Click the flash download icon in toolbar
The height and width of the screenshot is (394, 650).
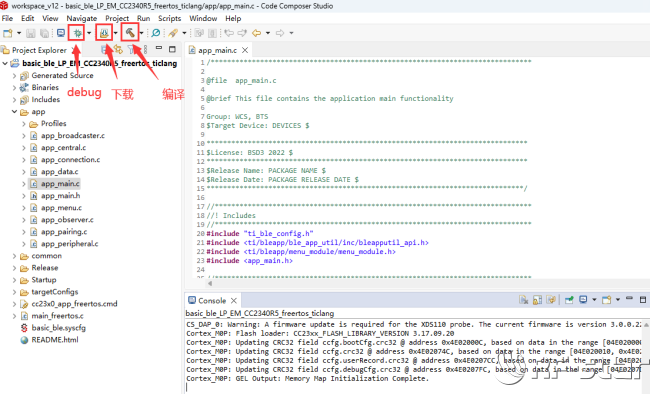[x=104, y=33]
